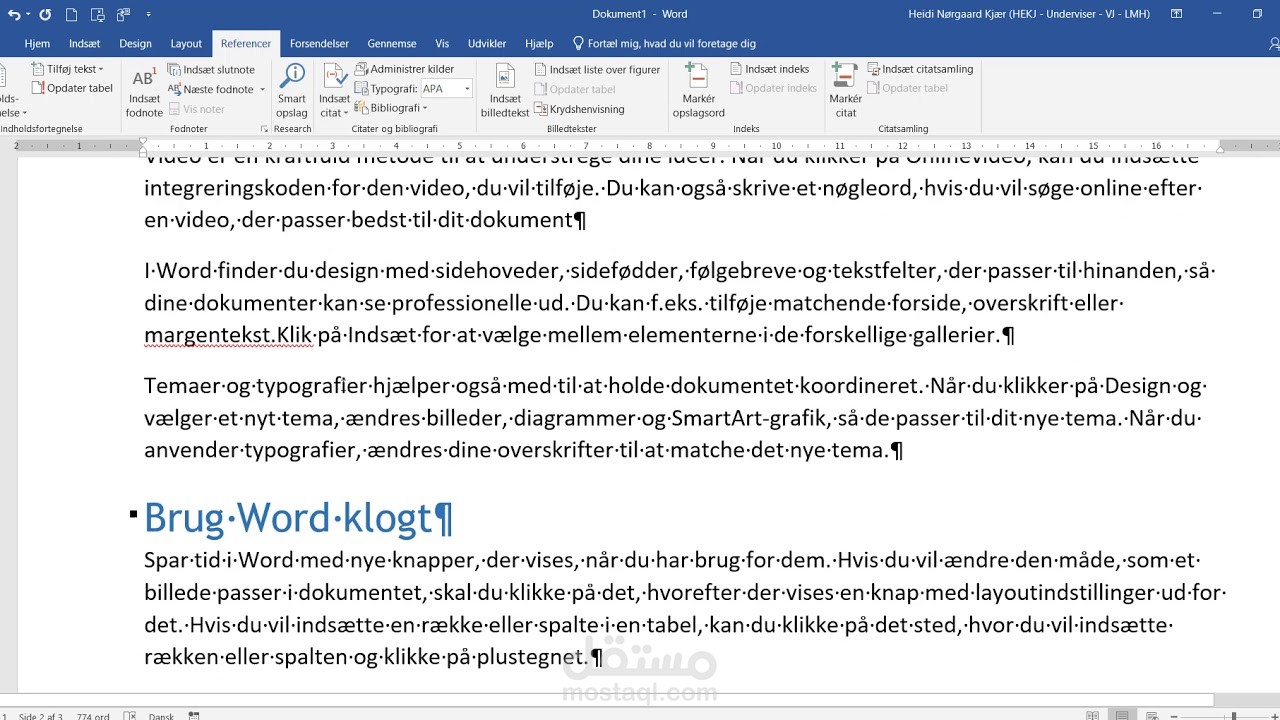
Task: Expand the Undo history dropdown arrow
Action: [x=27, y=14]
